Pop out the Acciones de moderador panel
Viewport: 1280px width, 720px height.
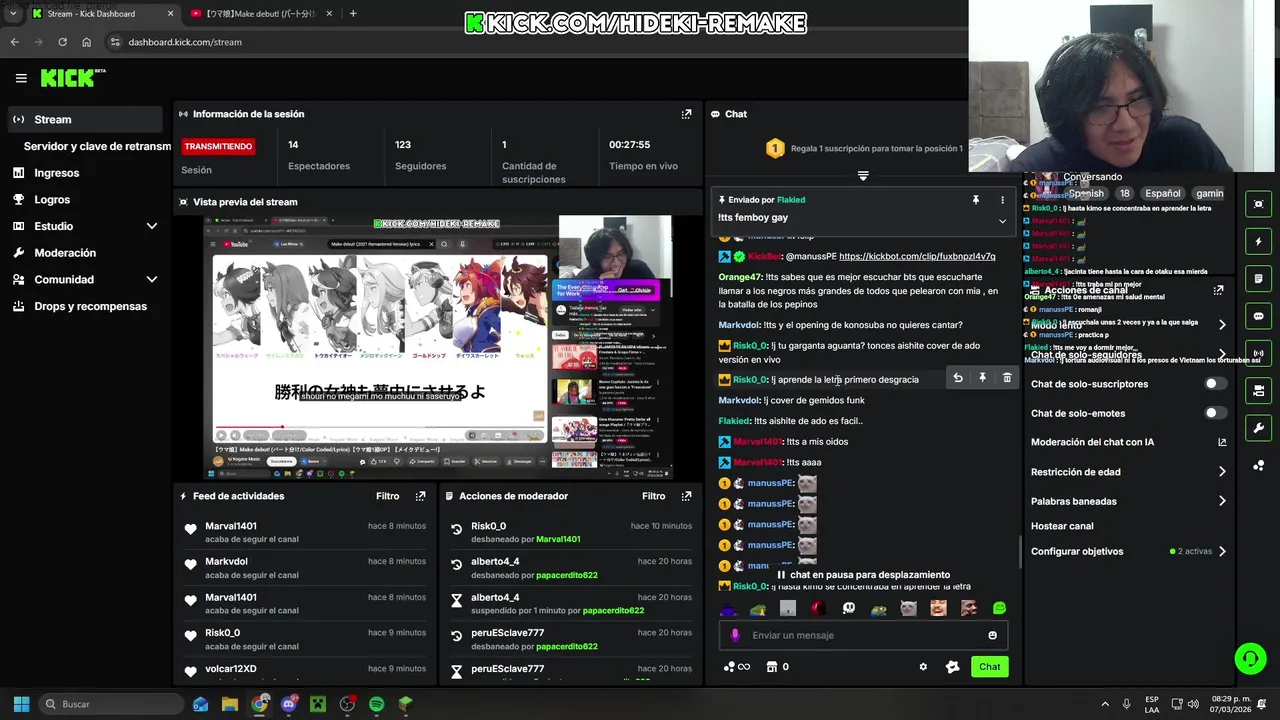[x=686, y=496]
